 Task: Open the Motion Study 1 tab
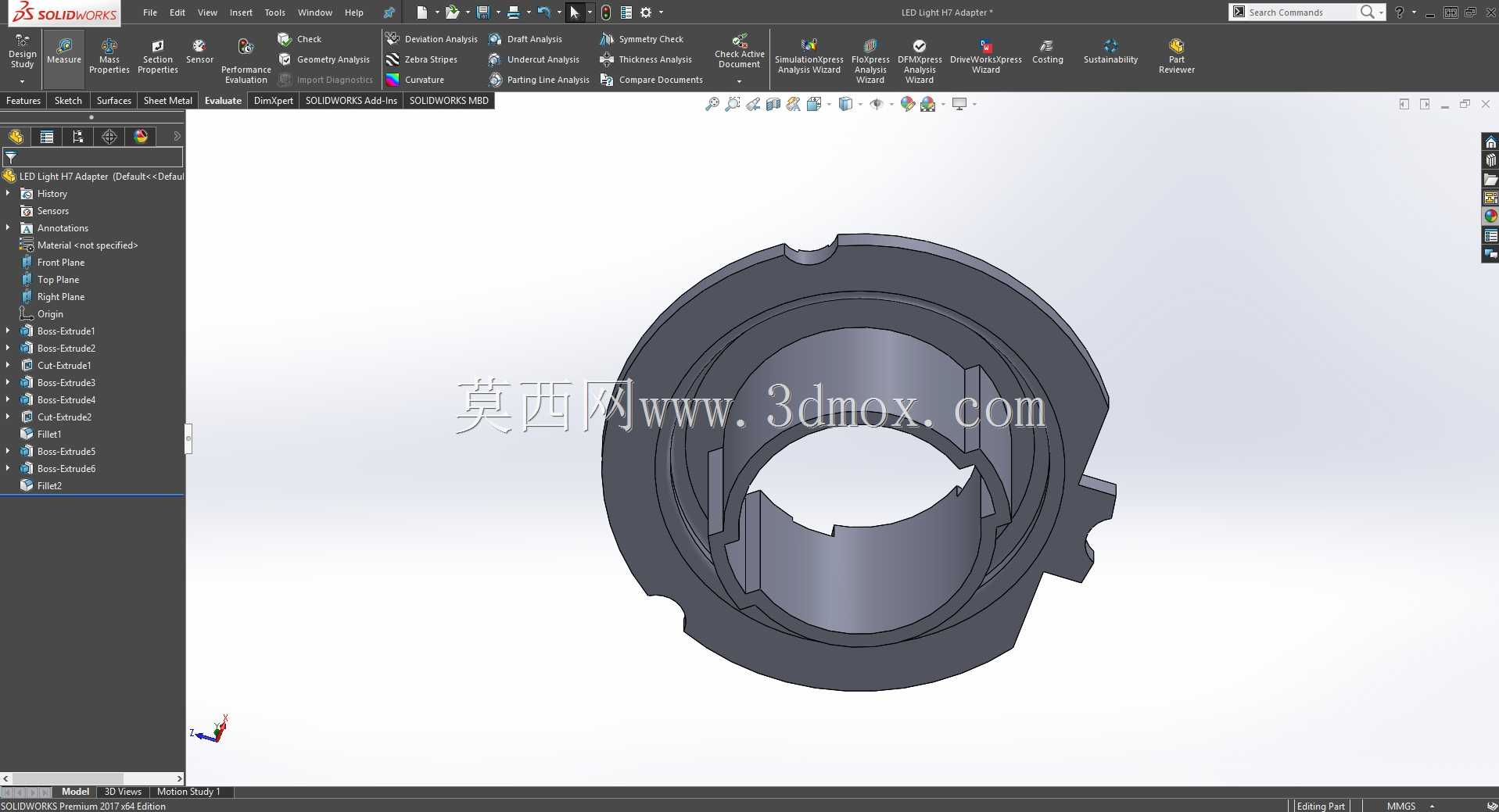pyautogui.click(x=188, y=792)
